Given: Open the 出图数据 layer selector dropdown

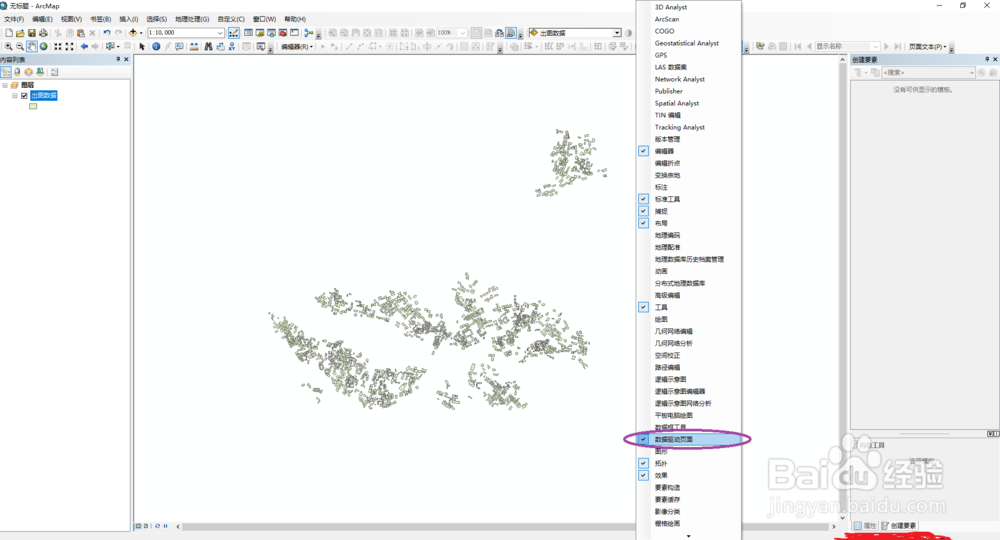Looking at the screenshot, I should 617,33.
